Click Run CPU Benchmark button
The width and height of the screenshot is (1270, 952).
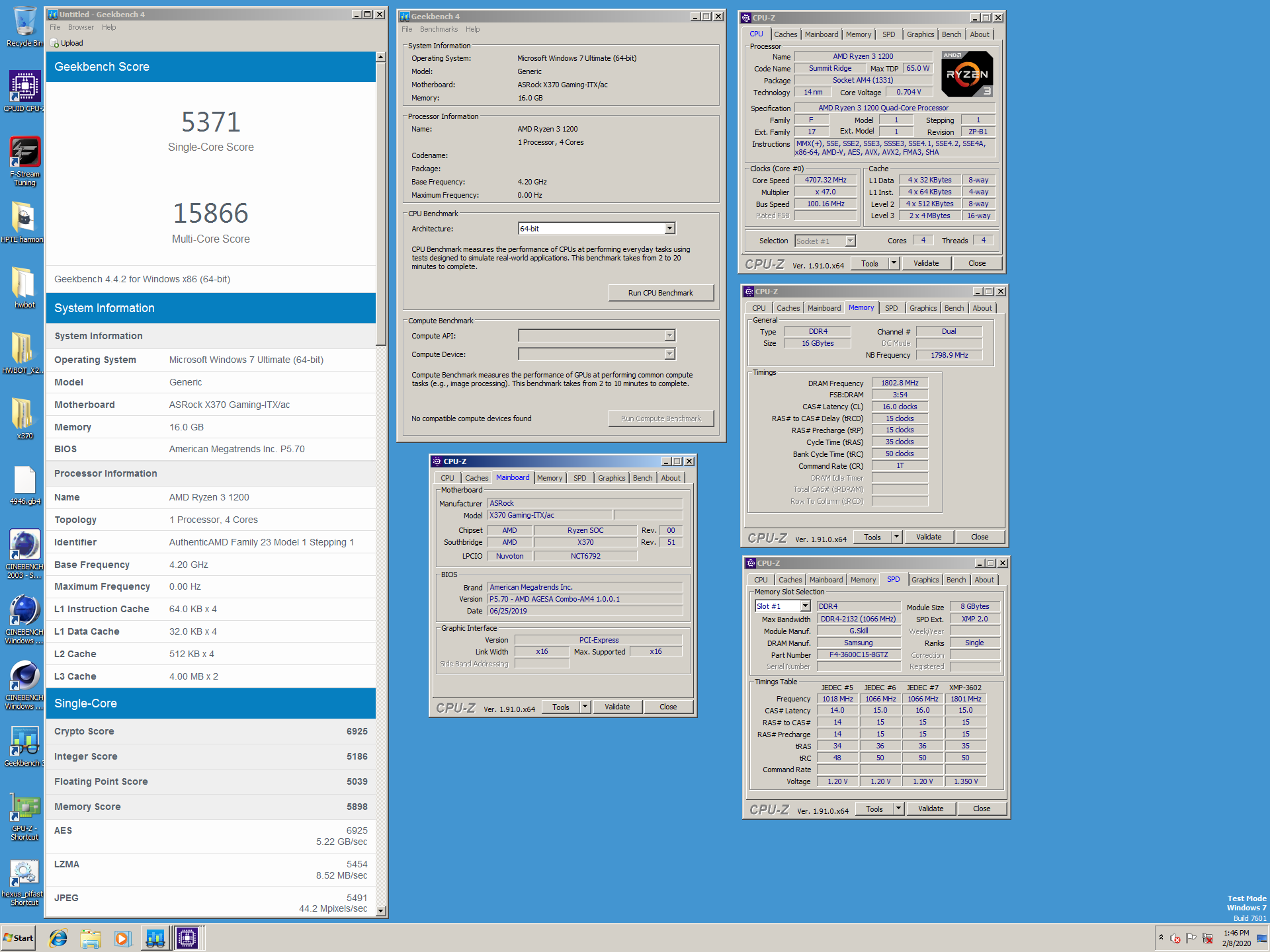click(661, 293)
